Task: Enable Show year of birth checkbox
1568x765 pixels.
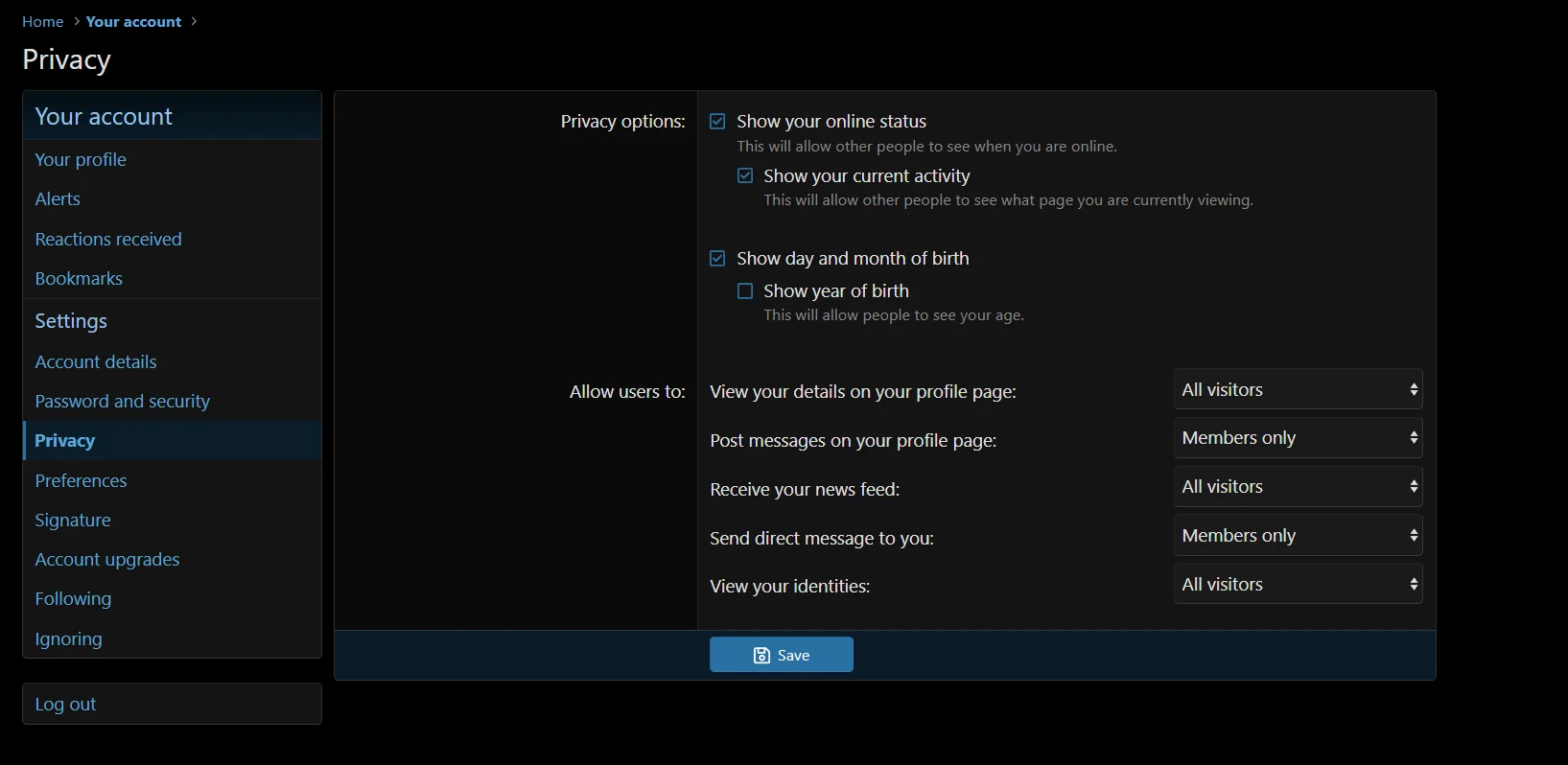Action: pyautogui.click(x=745, y=291)
